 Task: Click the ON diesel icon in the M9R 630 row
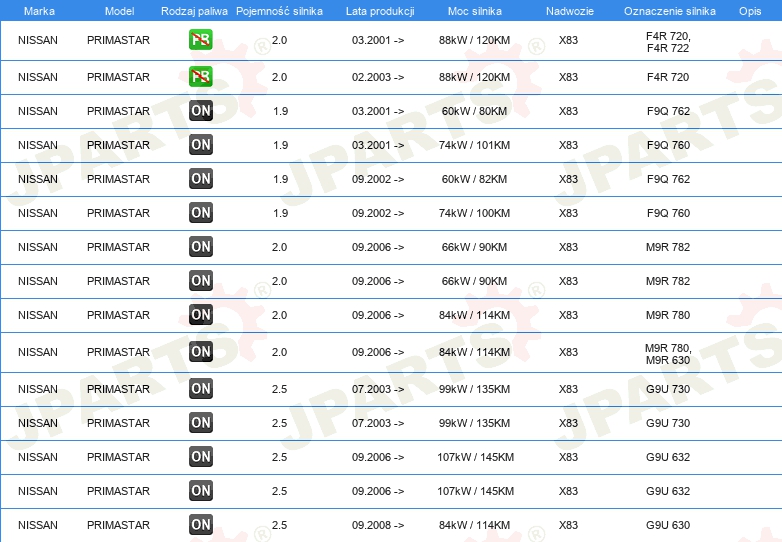[x=200, y=352]
